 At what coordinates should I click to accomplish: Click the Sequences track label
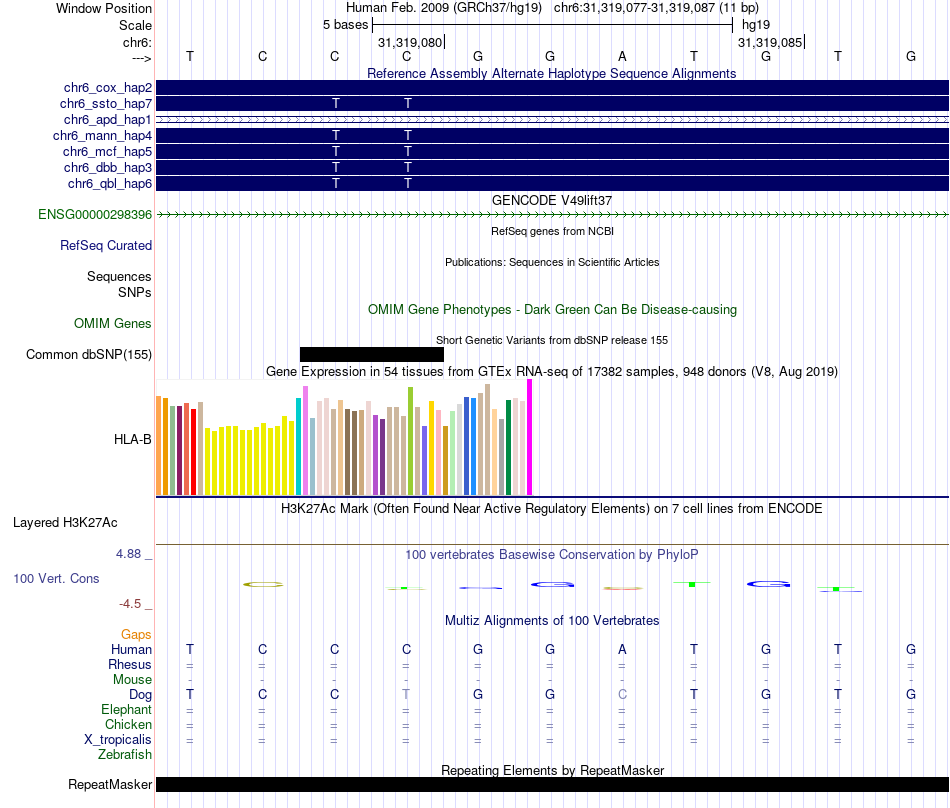pos(119,276)
